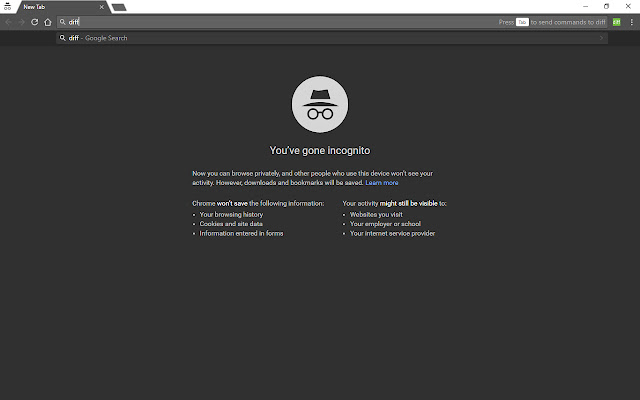Viewport: 640px width, 400px height.
Task: Click the search icon in the address bar
Action: coord(62,22)
